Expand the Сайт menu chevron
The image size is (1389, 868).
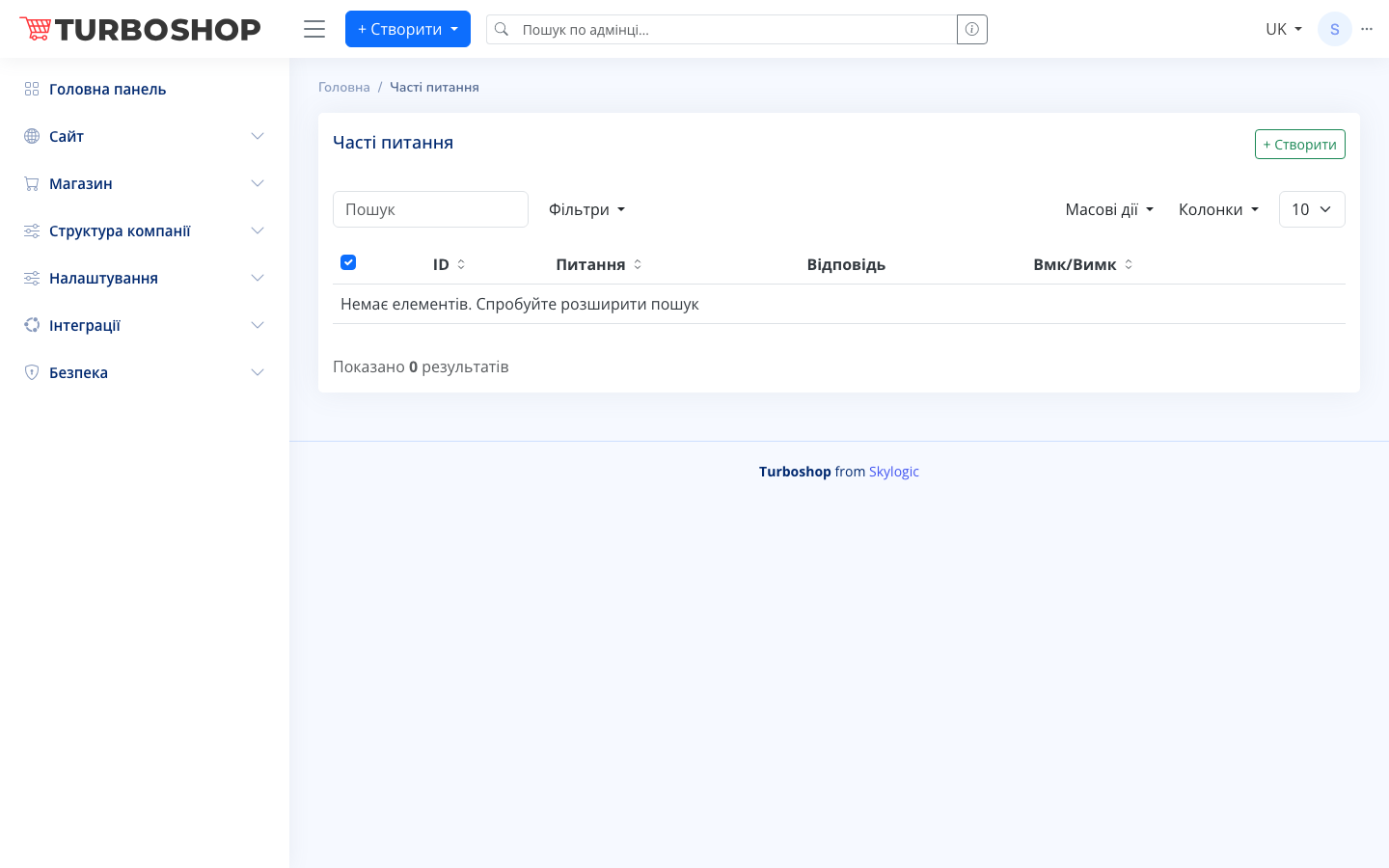tap(258, 136)
